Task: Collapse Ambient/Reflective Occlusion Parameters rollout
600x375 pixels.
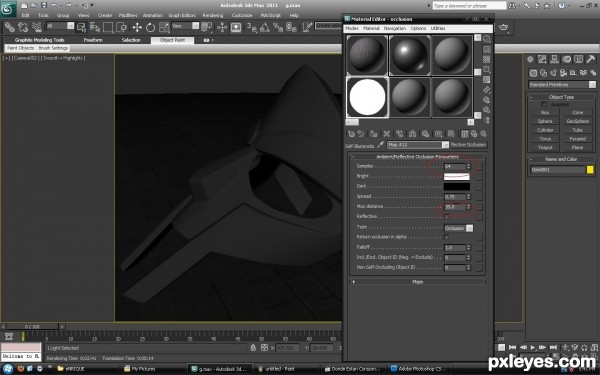Action: 418,157
